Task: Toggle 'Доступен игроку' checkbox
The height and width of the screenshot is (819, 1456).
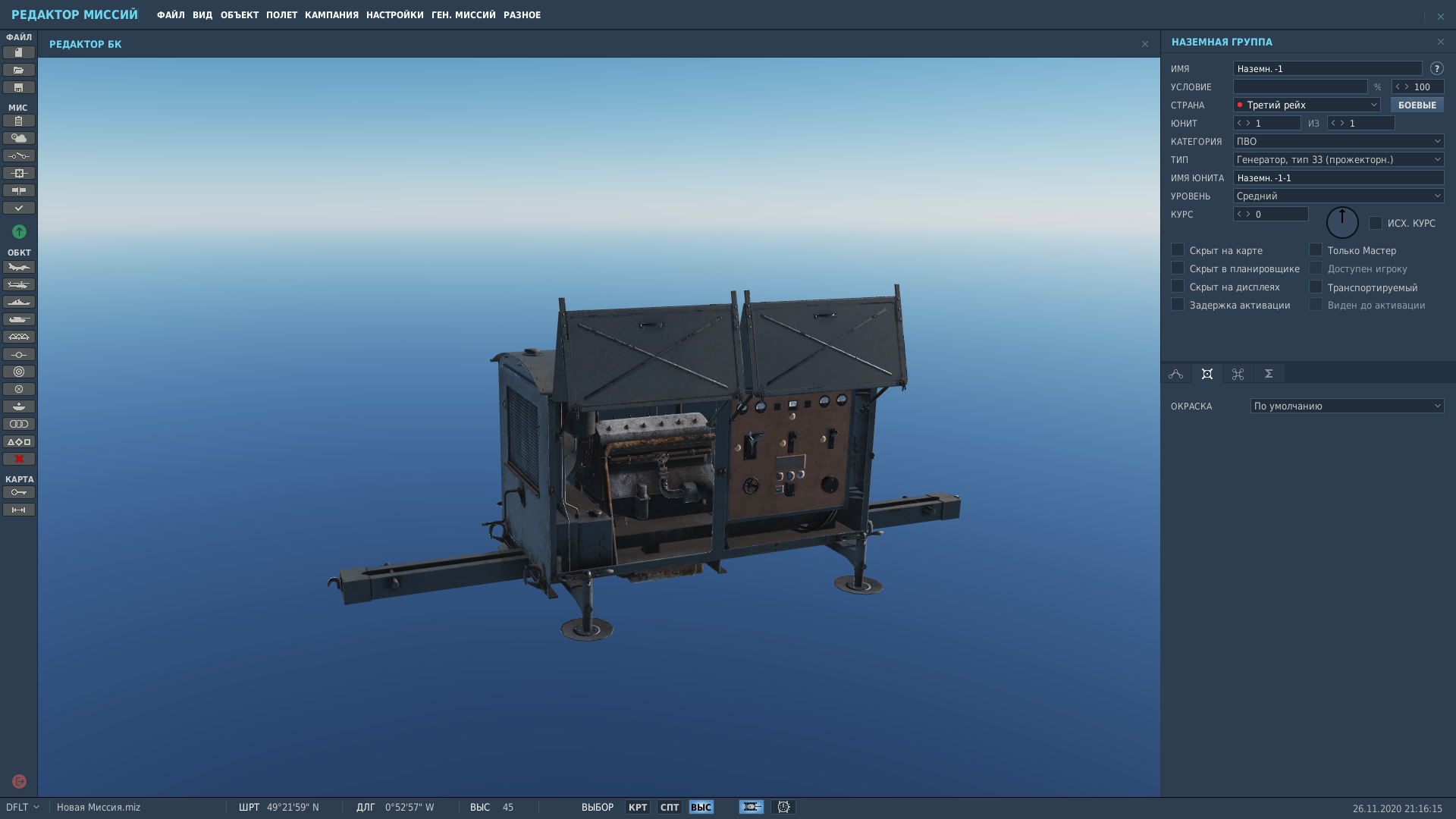Action: coord(1316,268)
